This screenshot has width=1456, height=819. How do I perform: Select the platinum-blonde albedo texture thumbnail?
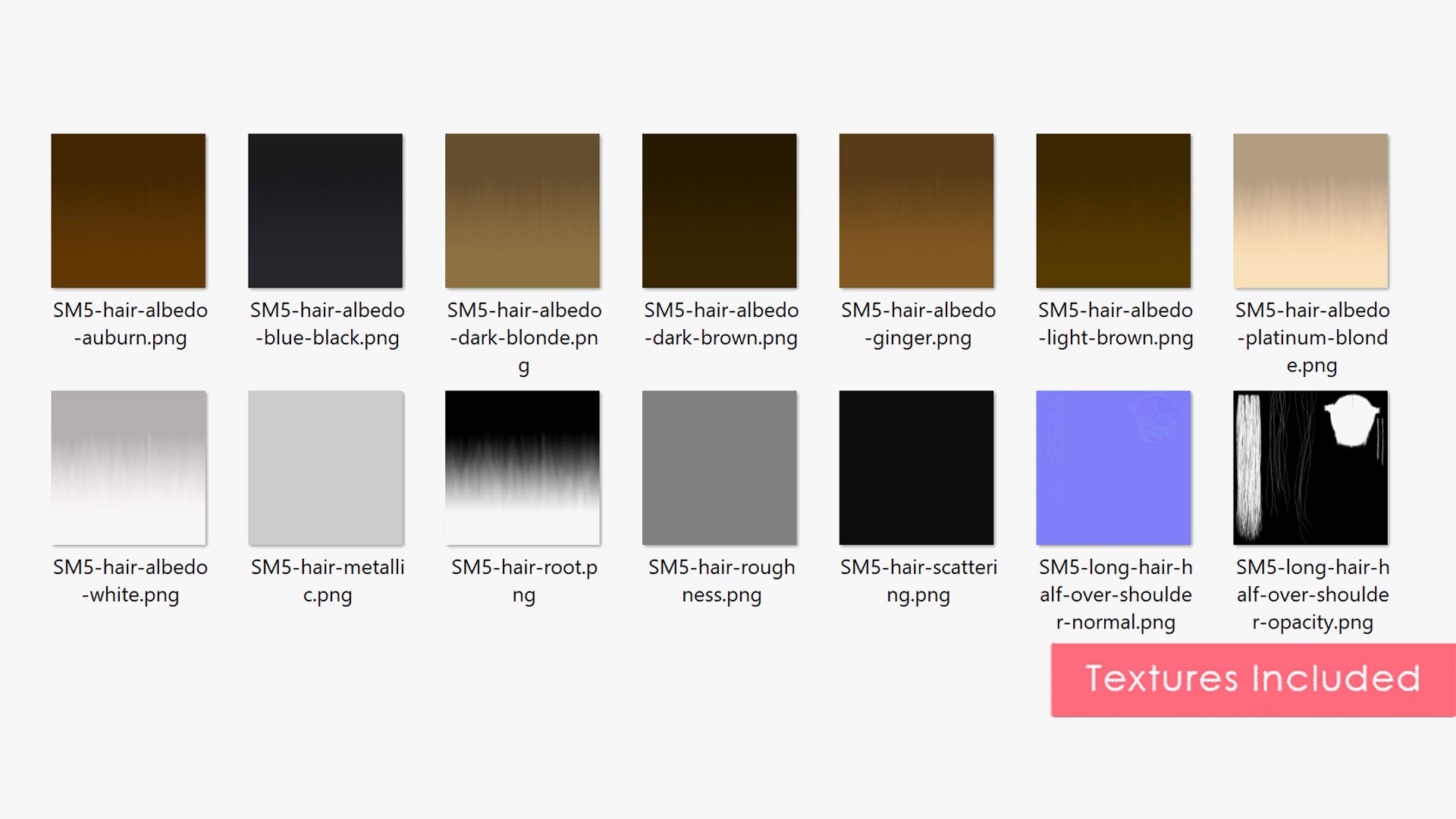[x=1310, y=211]
